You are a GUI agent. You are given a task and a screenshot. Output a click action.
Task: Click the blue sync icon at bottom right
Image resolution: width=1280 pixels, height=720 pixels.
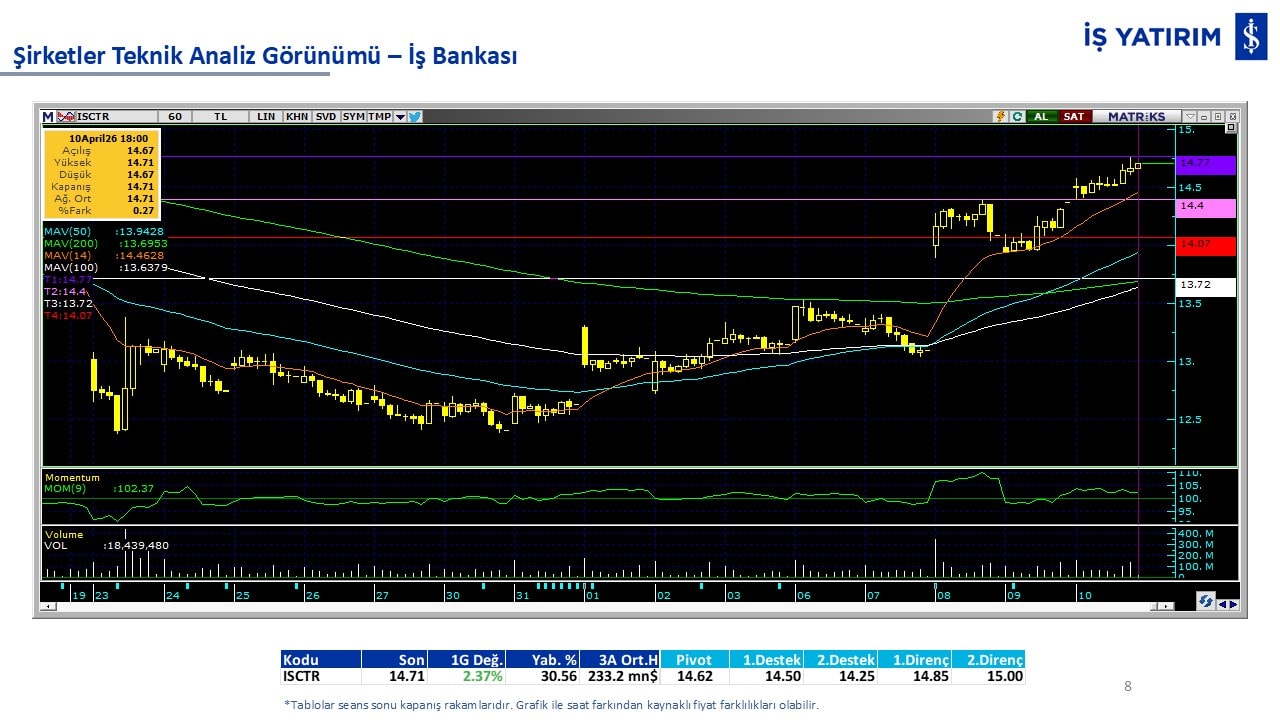1206,601
